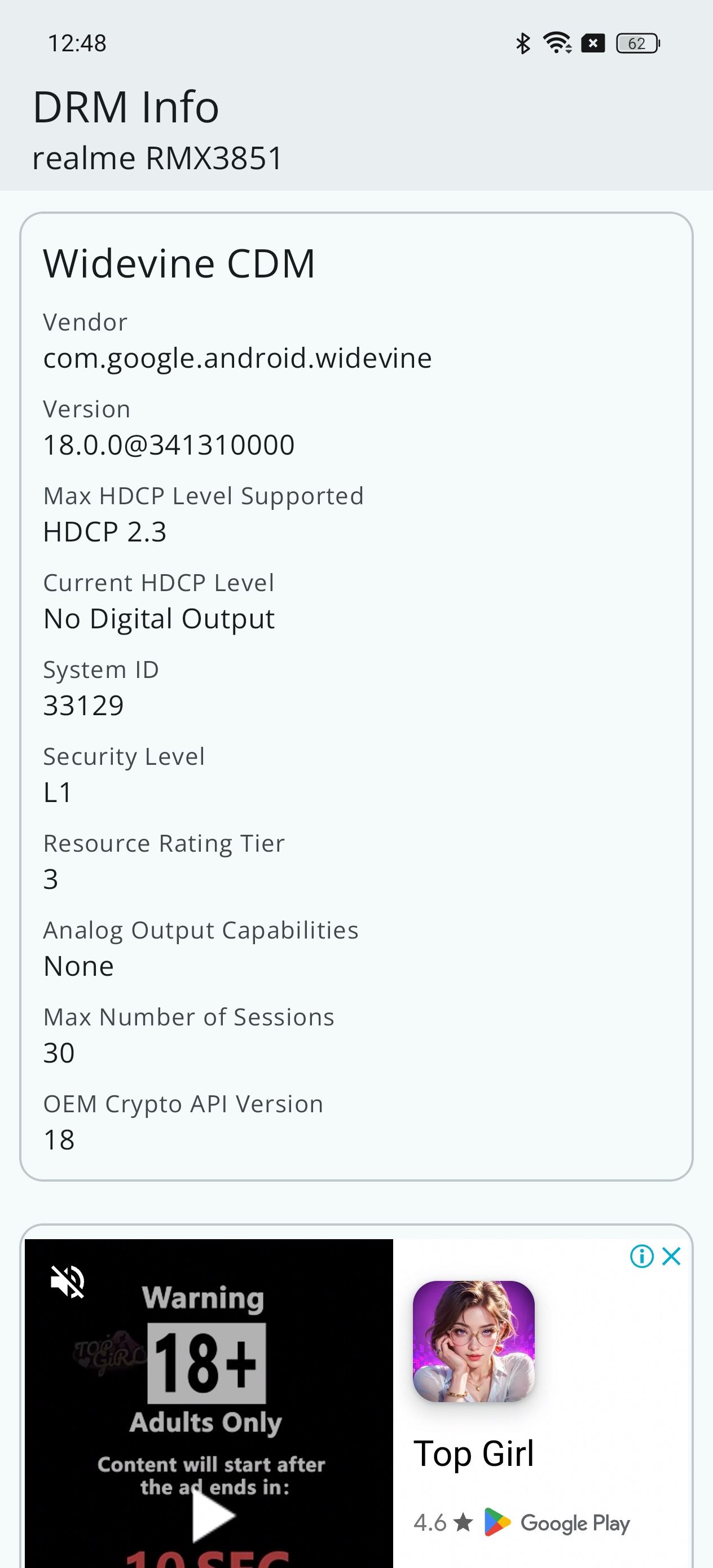Open the Top Girl app title
The width and height of the screenshot is (713, 1568).
474,1454
